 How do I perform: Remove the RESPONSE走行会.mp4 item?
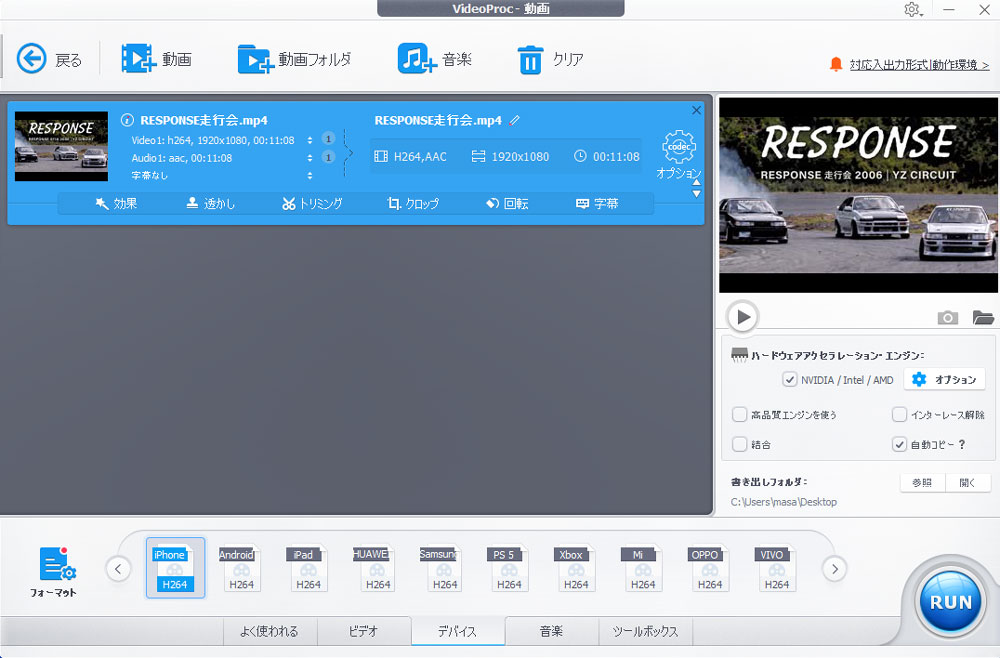696,110
